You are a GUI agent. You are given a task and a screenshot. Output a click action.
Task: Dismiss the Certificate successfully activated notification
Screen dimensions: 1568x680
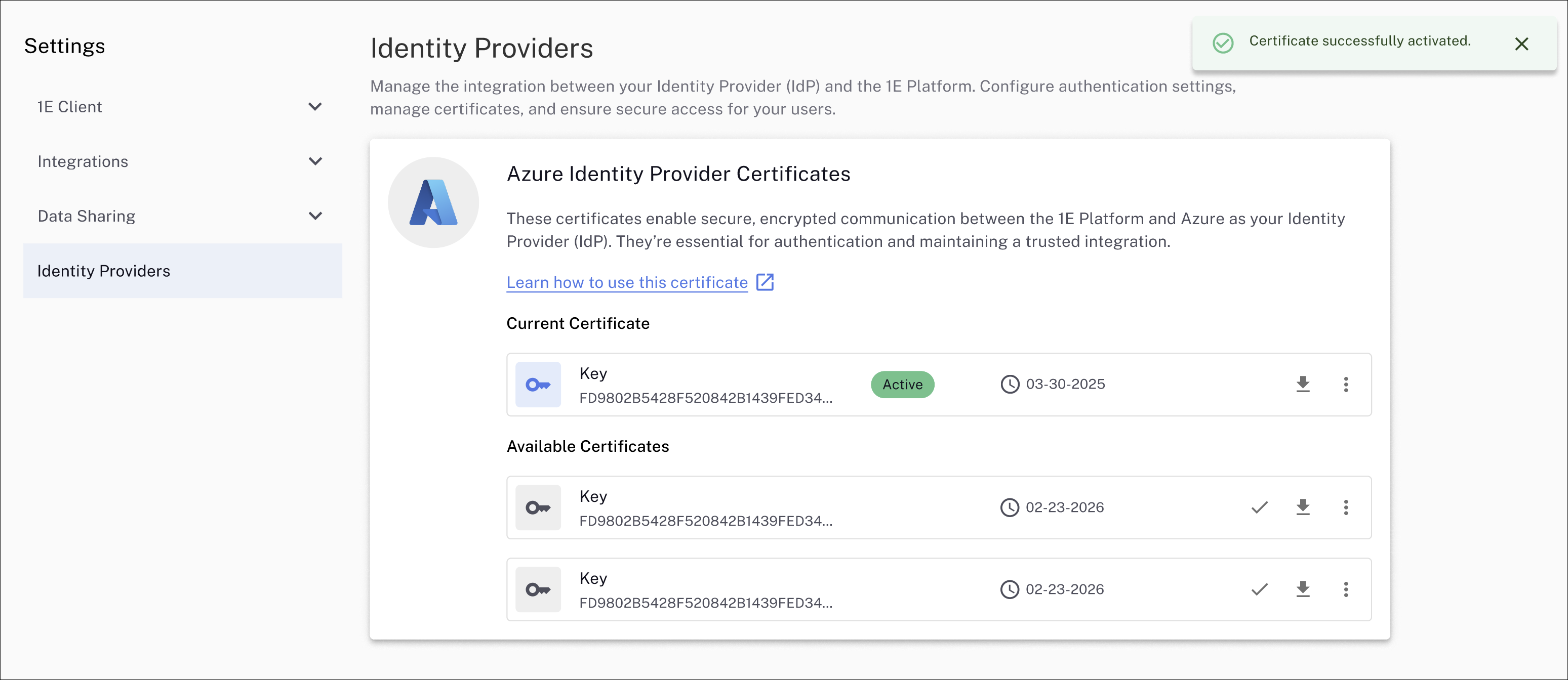tap(1521, 44)
